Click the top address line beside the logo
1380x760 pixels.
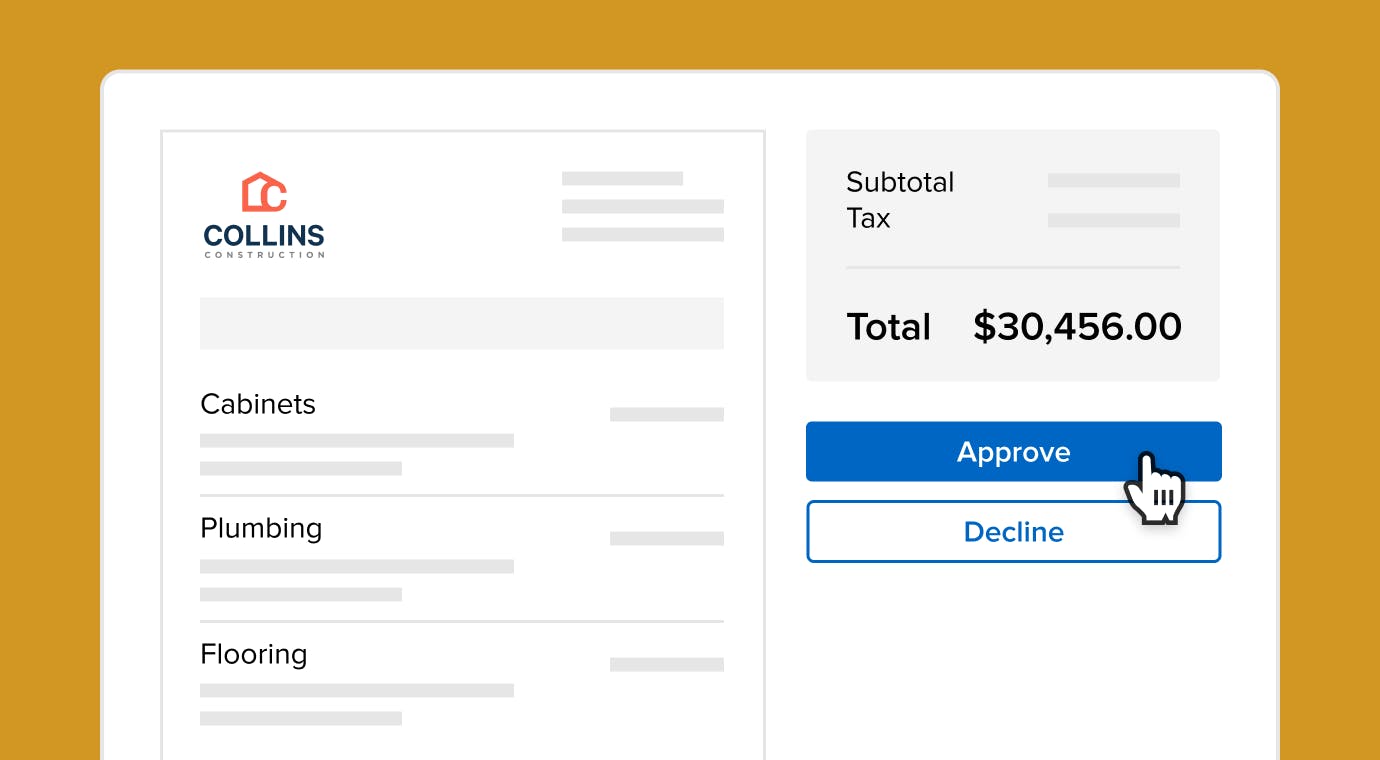[x=622, y=179]
